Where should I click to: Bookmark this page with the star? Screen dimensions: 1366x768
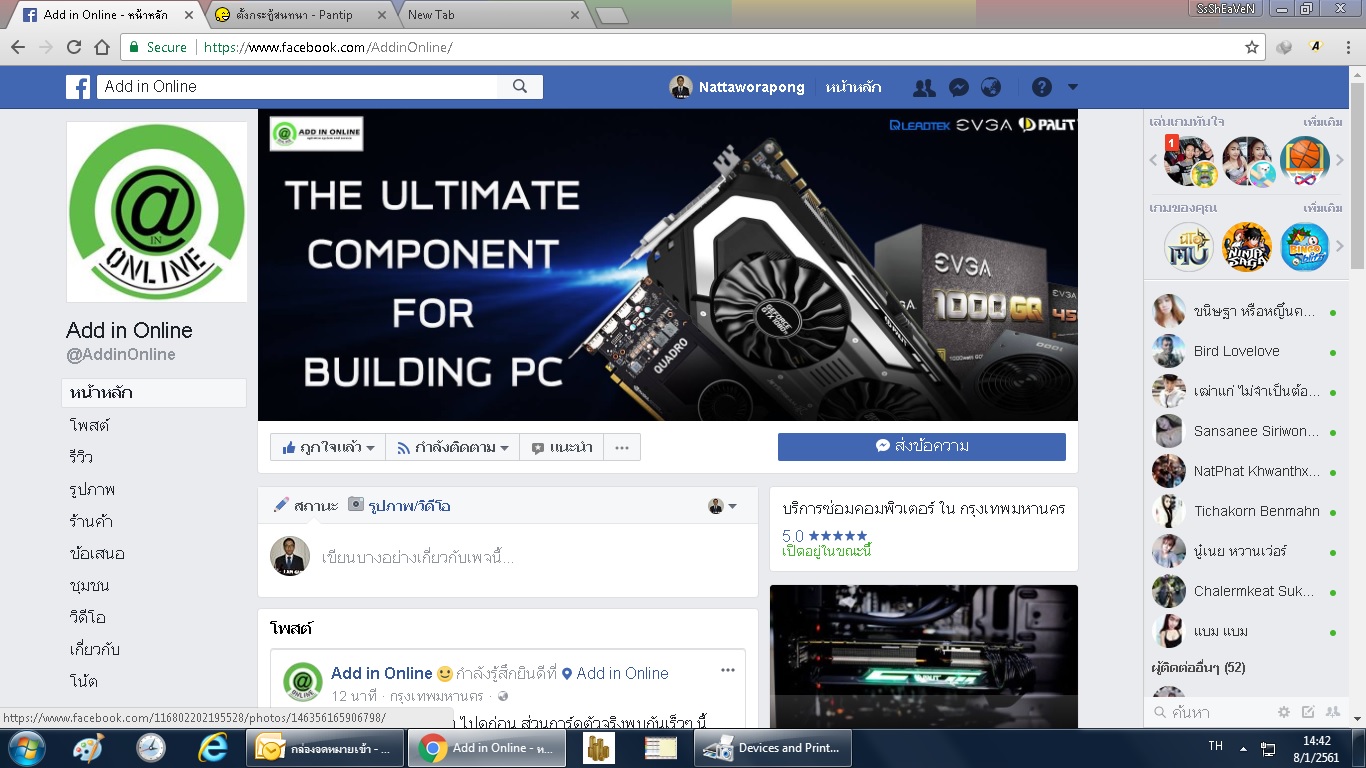pyautogui.click(x=1251, y=47)
